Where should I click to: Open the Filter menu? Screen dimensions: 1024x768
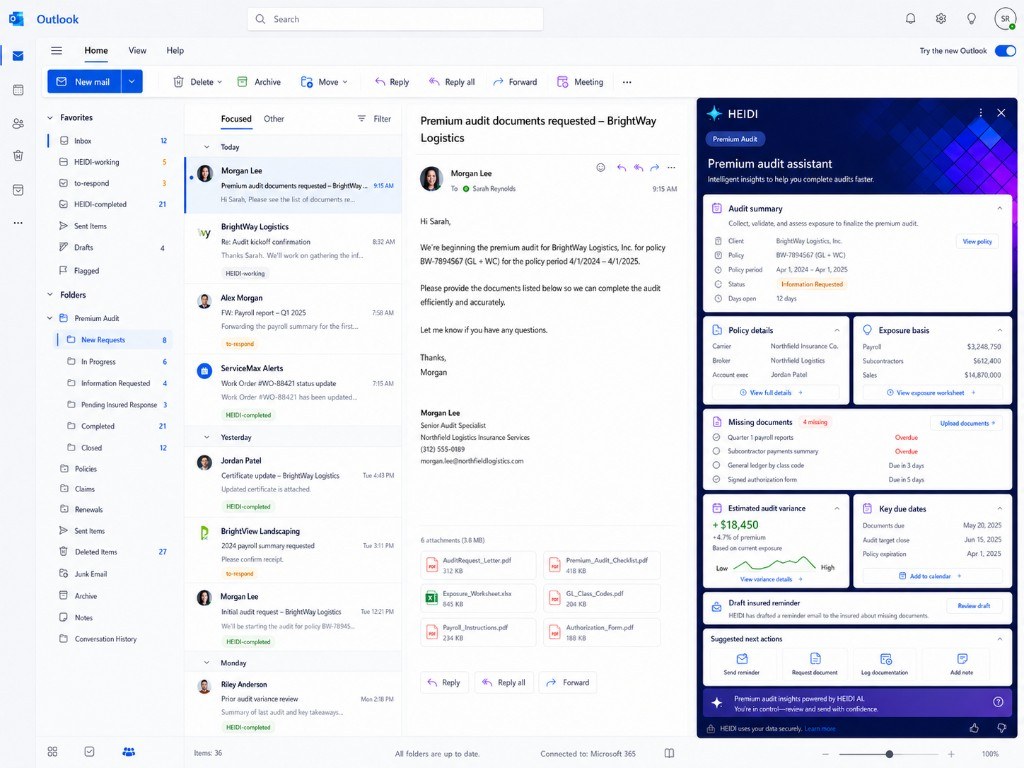point(374,119)
